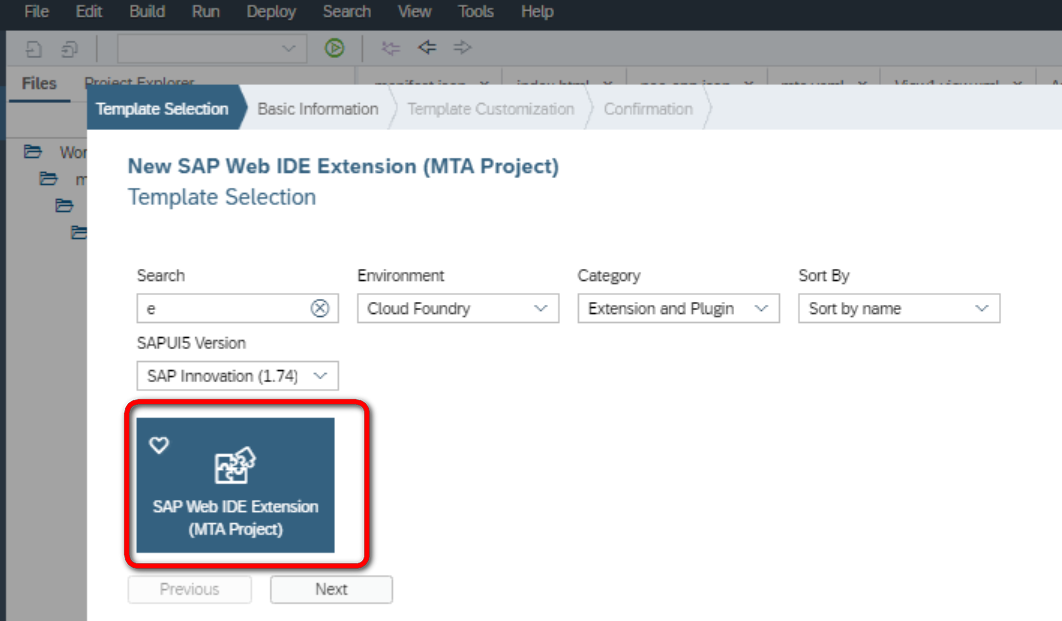Click the green Run button in the toolbar

334,48
